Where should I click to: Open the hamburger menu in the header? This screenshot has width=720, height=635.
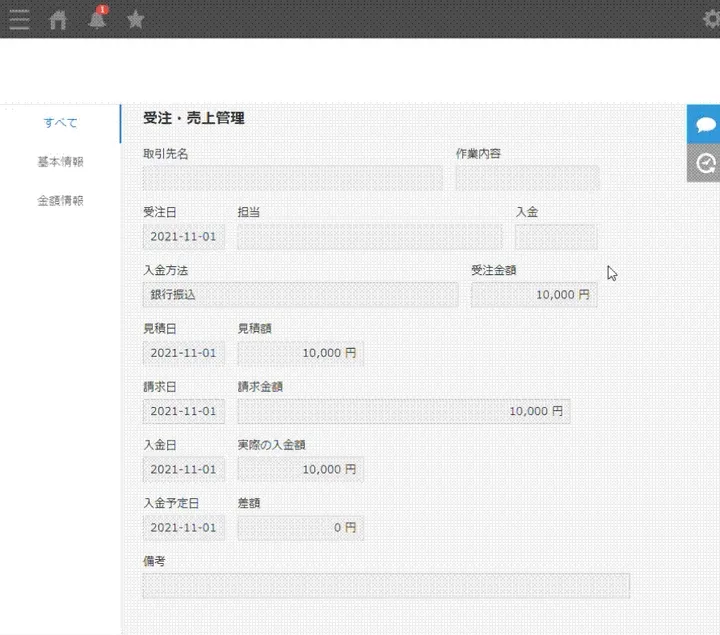(x=18, y=19)
